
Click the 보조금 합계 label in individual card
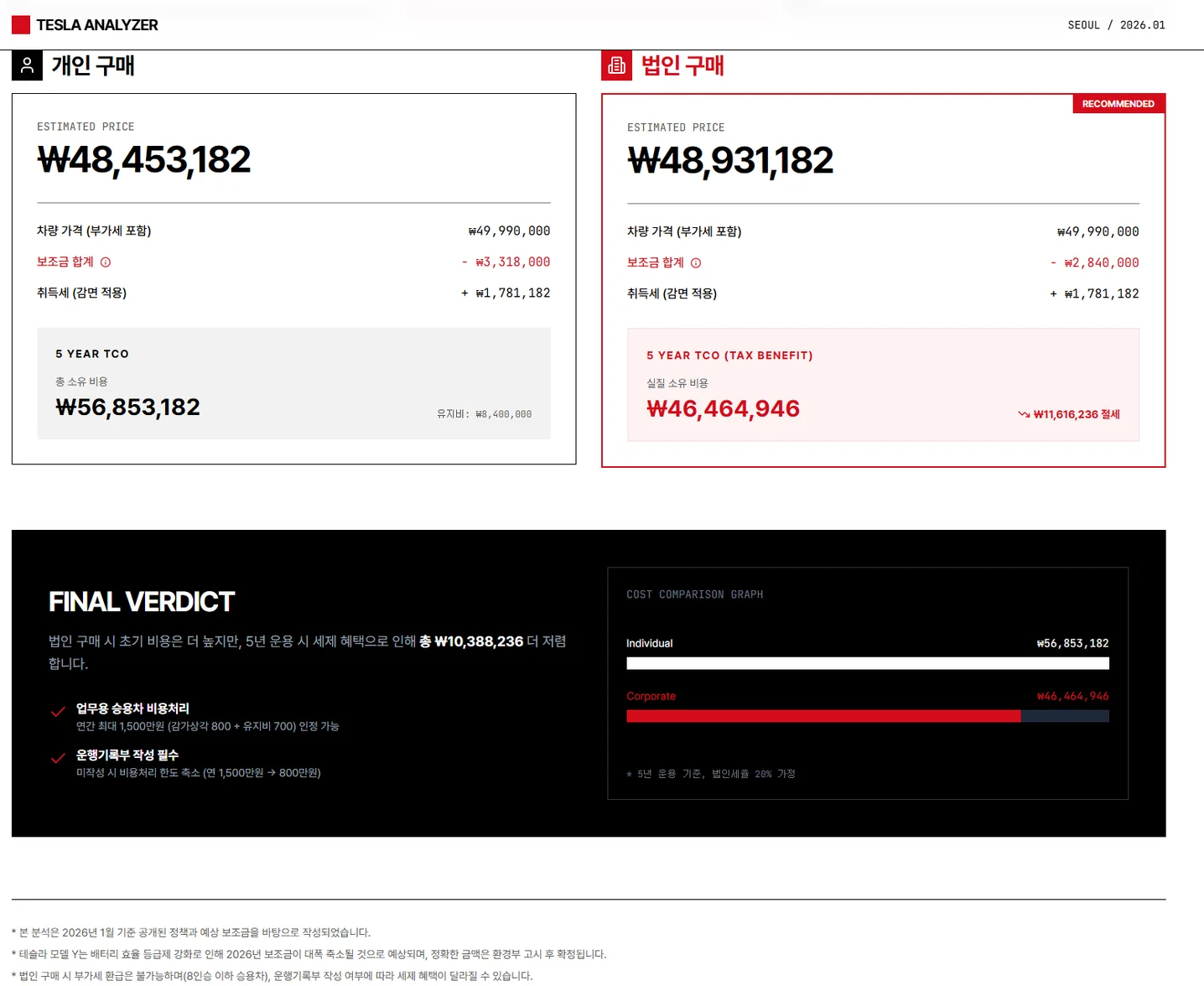pyautogui.click(x=65, y=262)
